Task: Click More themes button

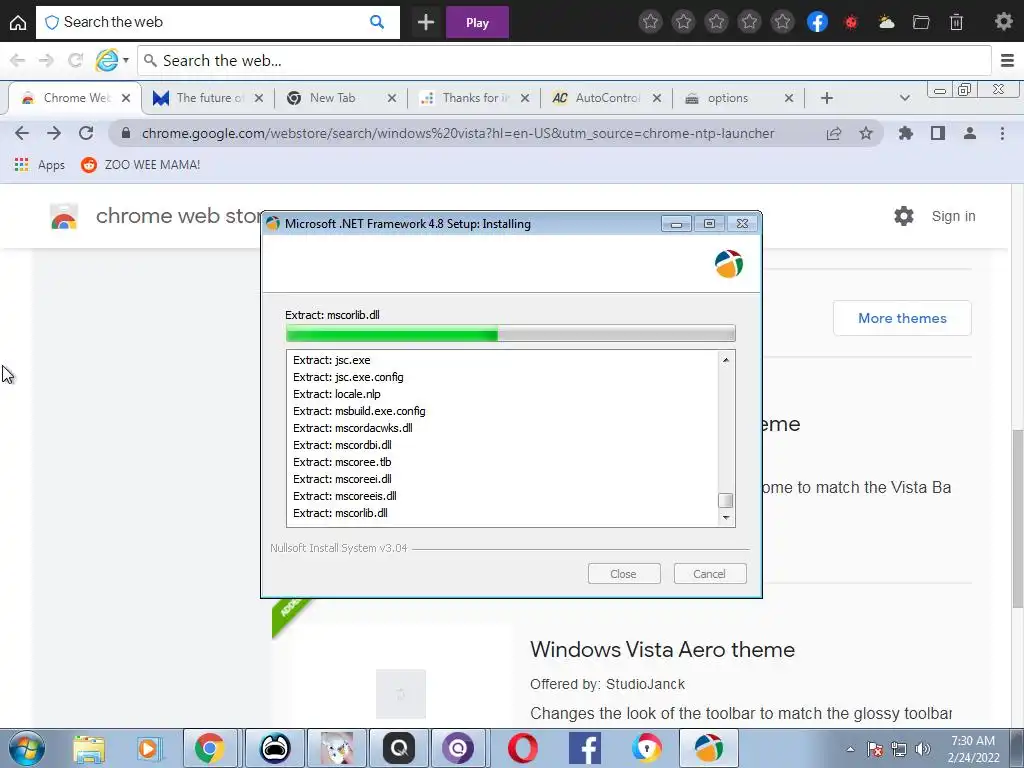Action: 902,318
